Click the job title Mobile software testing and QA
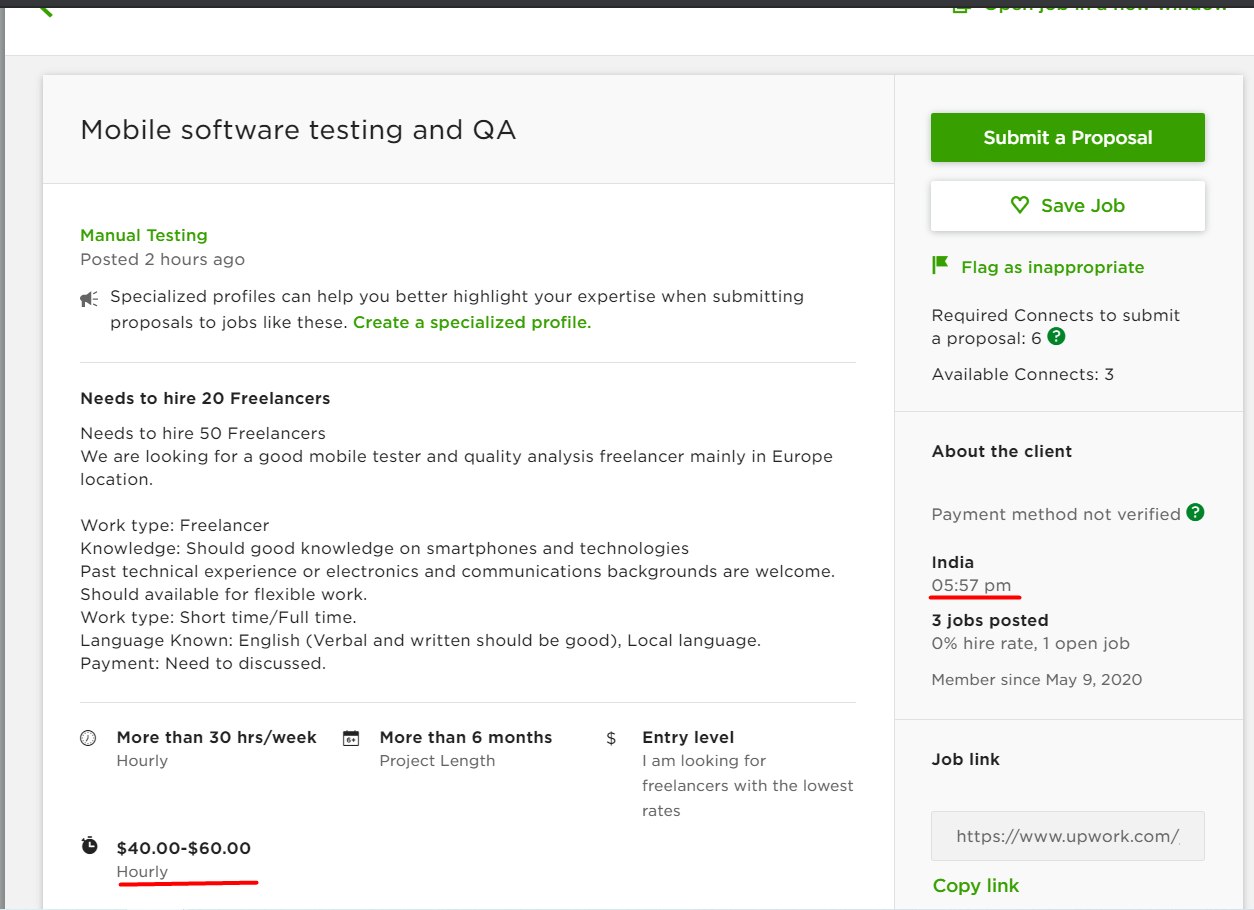The height and width of the screenshot is (910, 1254). pos(298,130)
